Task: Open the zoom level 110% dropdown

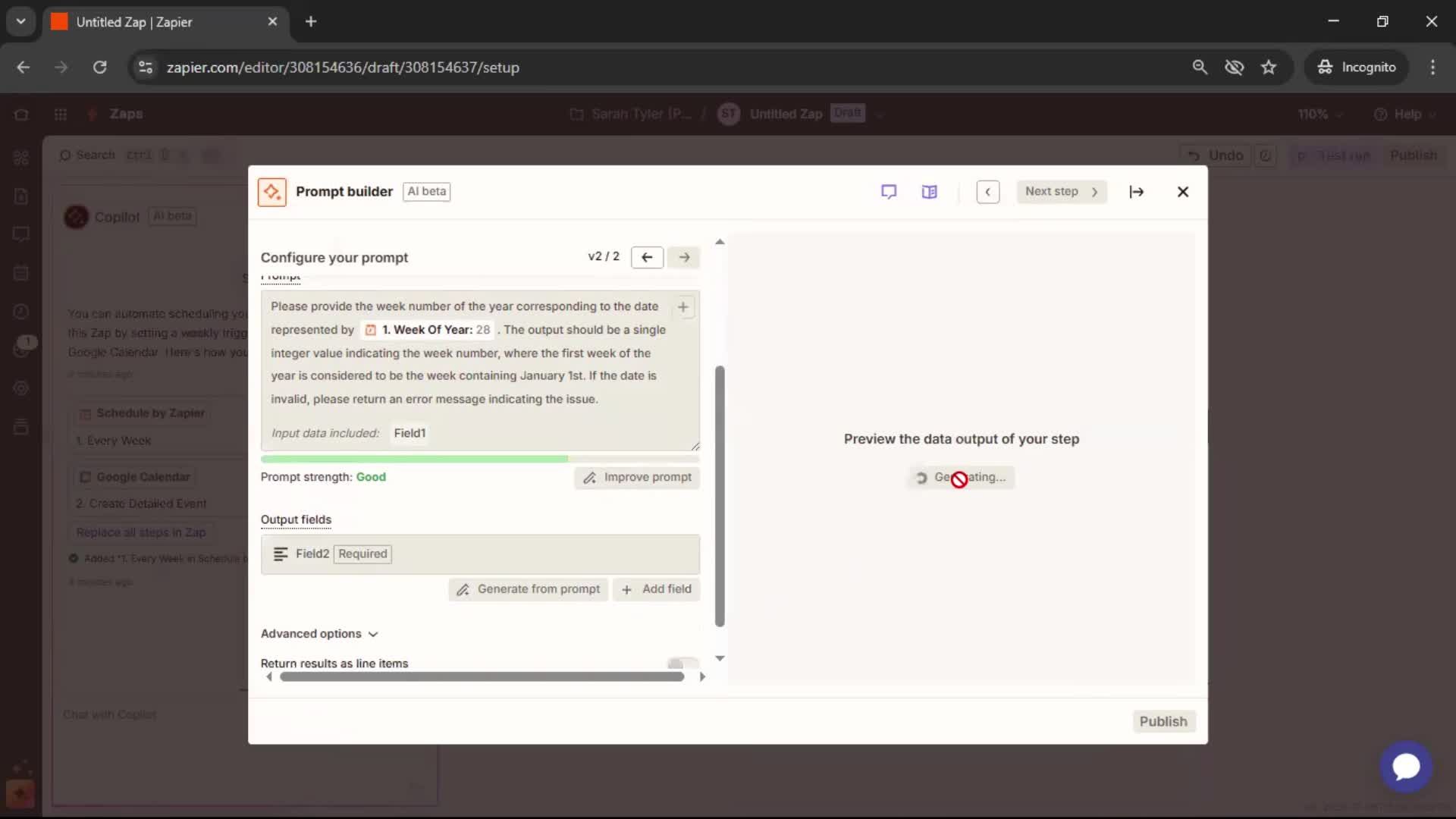Action: tap(1320, 115)
